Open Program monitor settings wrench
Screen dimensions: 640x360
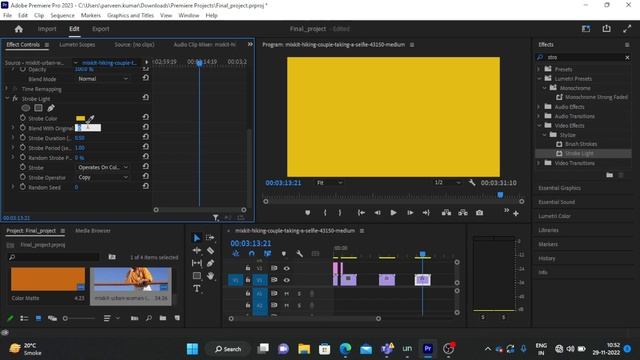472,182
